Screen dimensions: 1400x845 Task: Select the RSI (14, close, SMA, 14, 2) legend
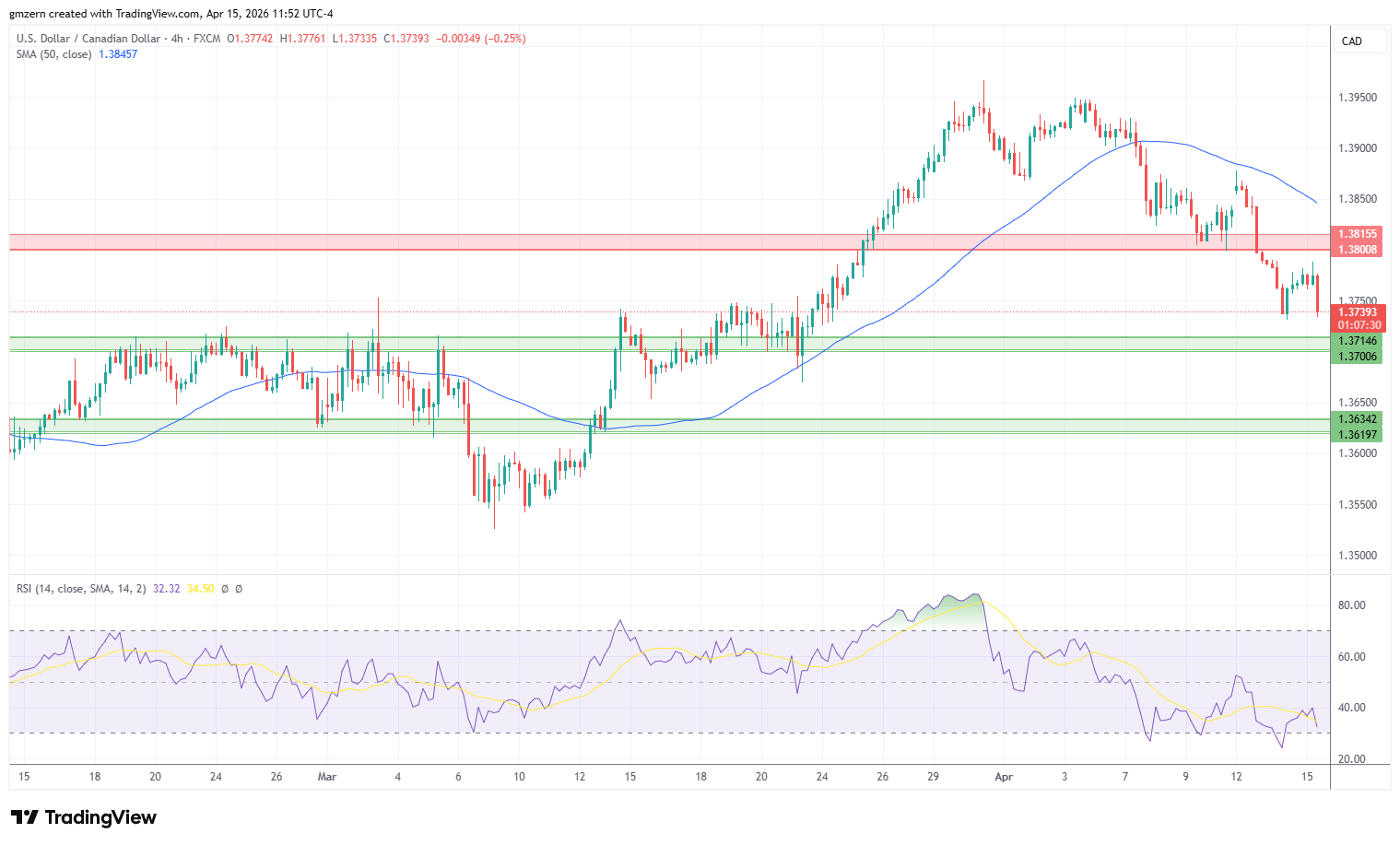tap(81, 589)
